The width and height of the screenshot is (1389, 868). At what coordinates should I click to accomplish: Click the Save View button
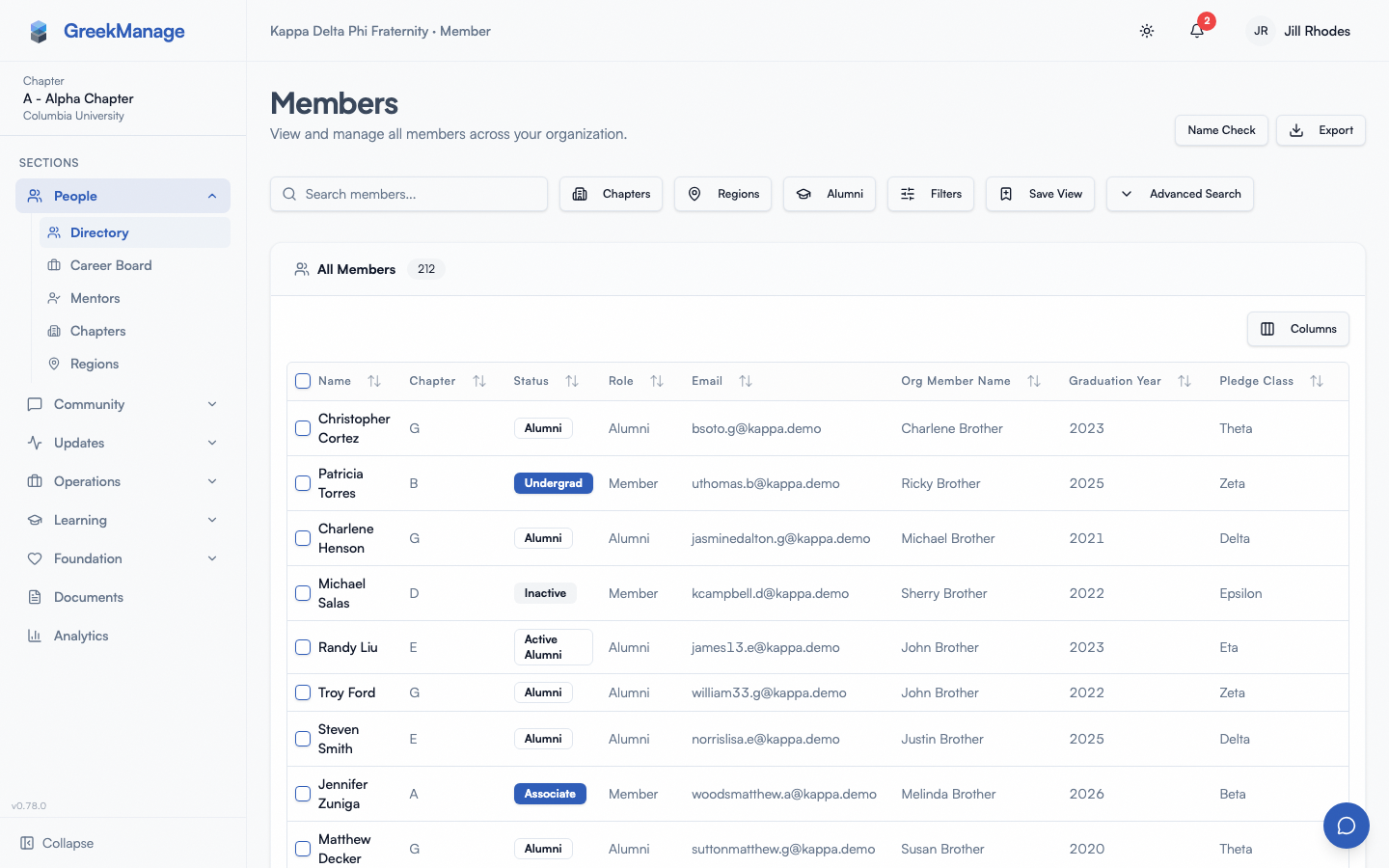click(x=1040, y=194)
